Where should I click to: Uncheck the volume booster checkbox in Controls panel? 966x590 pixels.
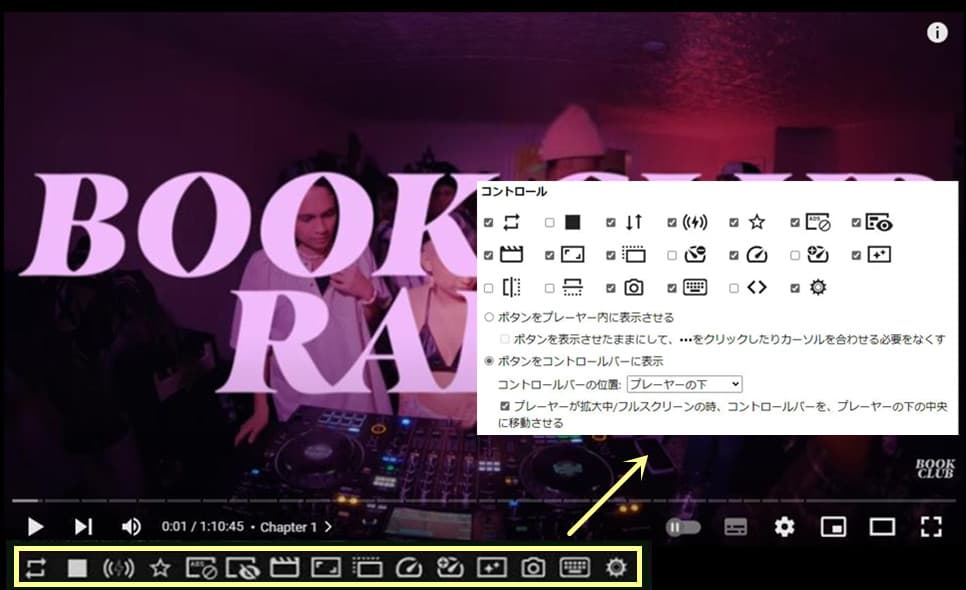click(672, 222)
